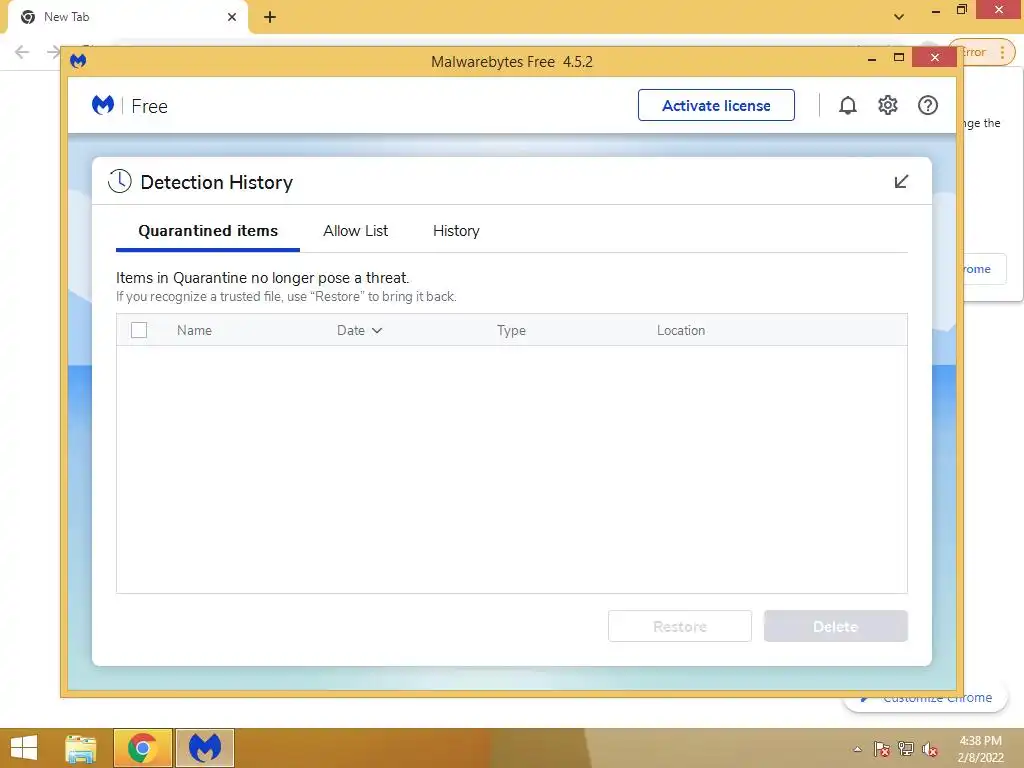Viewport: 1024px width, 768px height.
Task: Tick the select-all quarantine checkbox
Action: point(139,330)
